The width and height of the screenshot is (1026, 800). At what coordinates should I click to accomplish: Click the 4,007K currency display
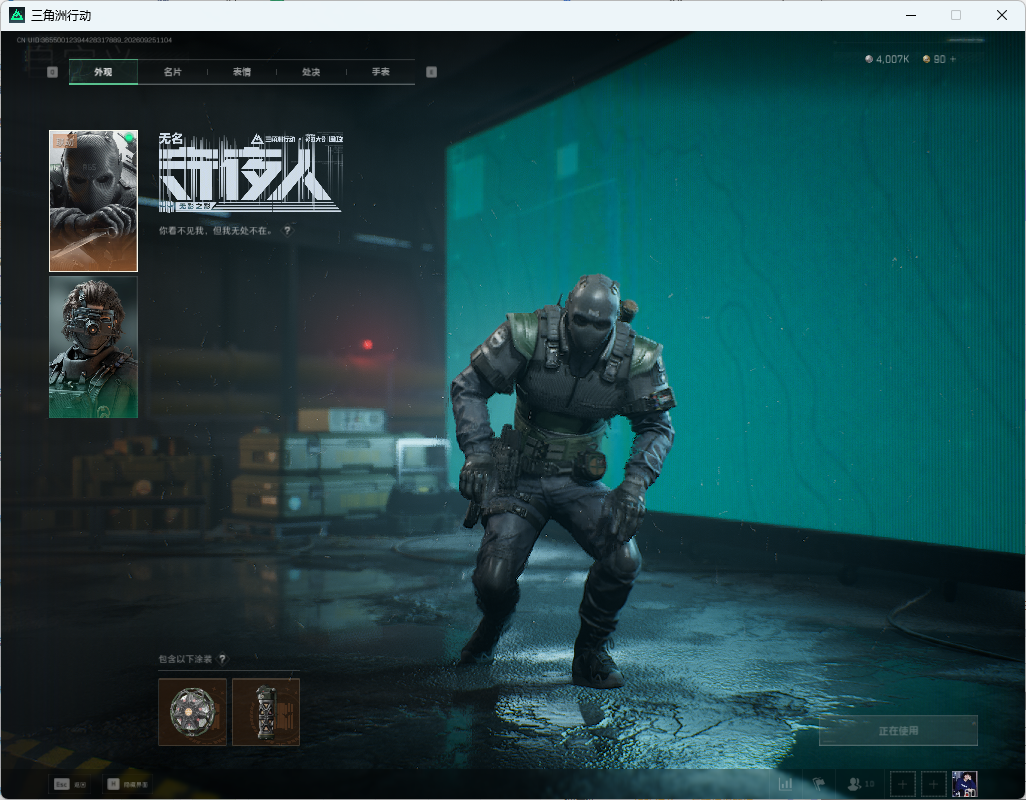coord(887,59)
